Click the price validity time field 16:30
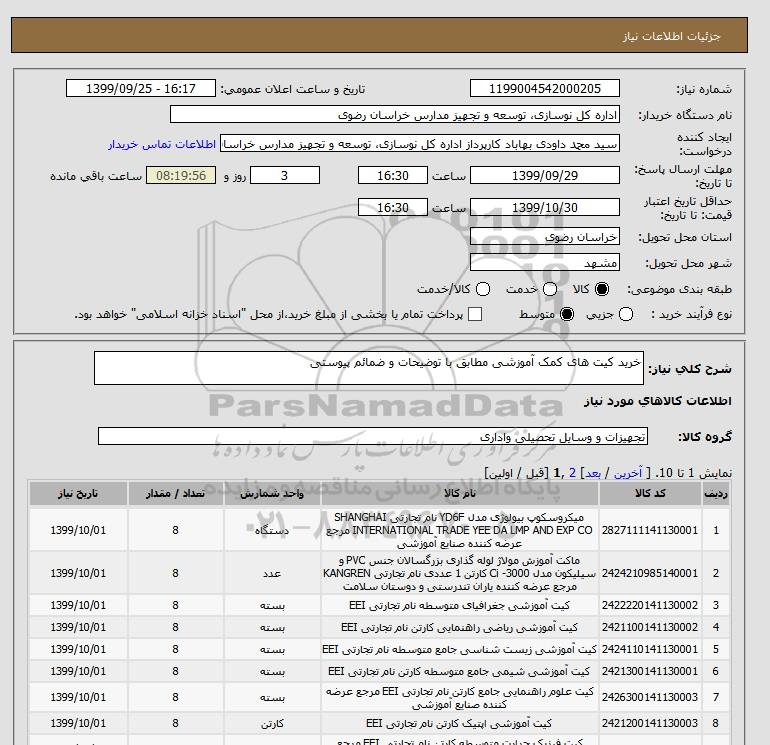Viewport: 770px width, 745px height. (393, 207)
